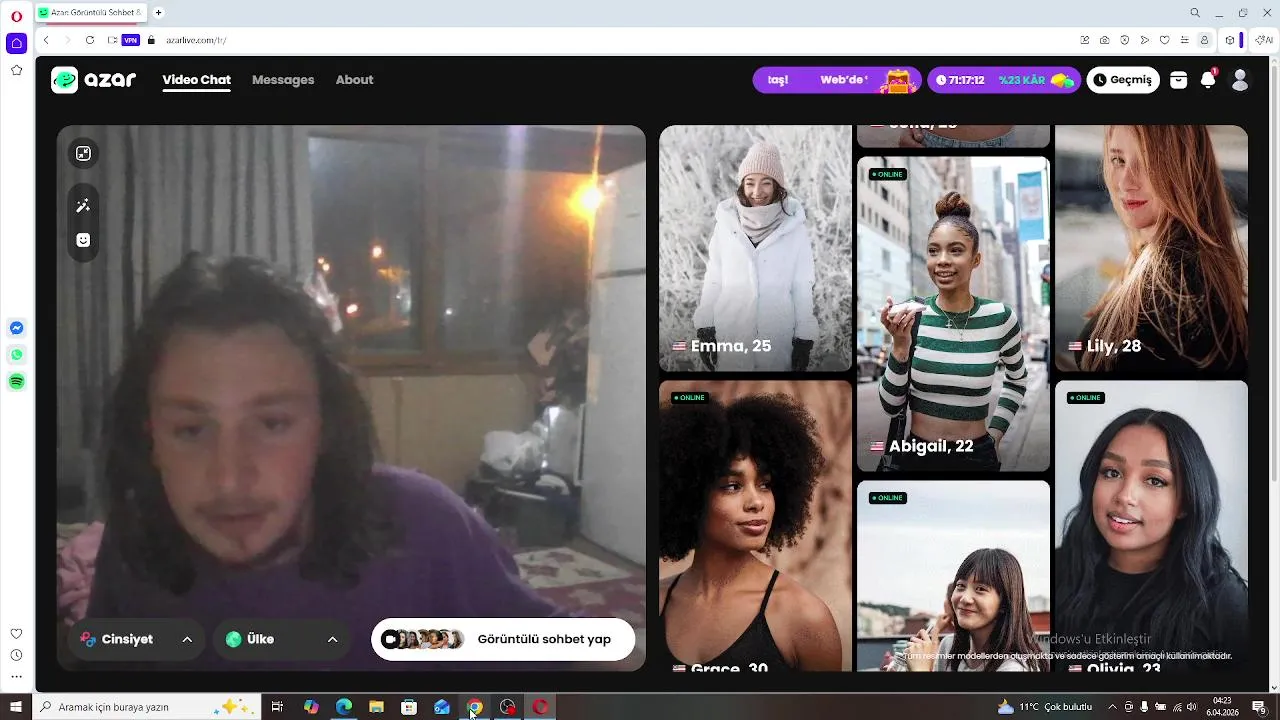Select Abigail, 22 profile card
Viewport: 1280px width, 720px height.
[x=953, y=313]
